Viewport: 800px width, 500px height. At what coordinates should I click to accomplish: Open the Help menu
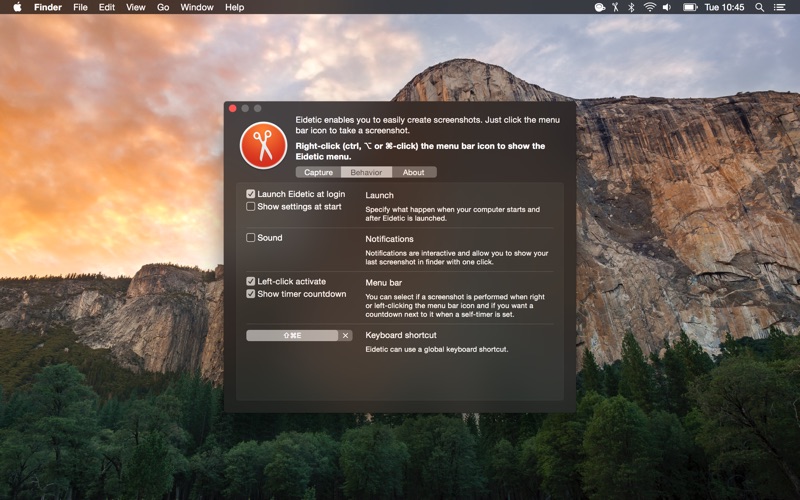pos(235,7)
